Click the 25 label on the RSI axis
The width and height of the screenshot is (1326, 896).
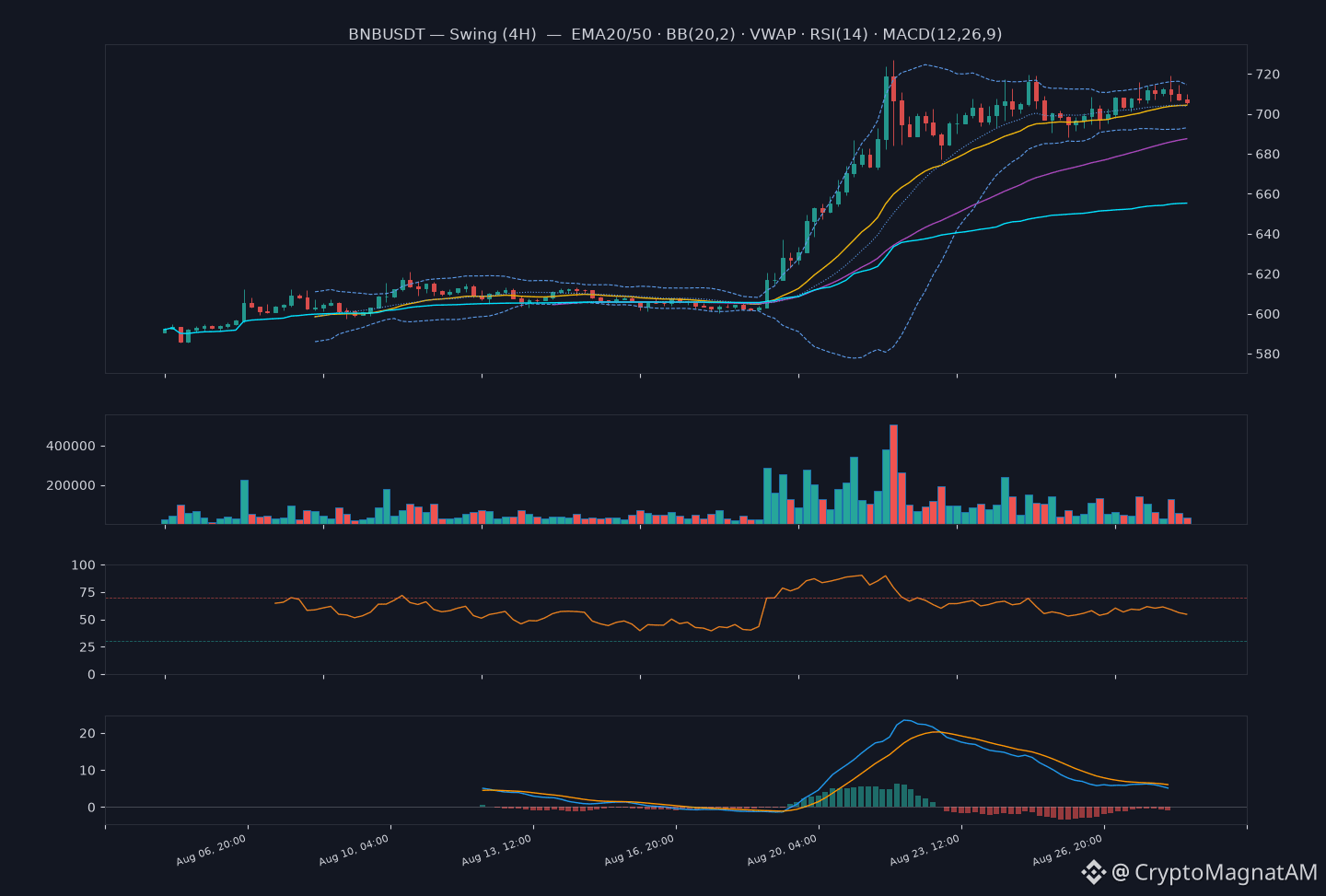87,647
